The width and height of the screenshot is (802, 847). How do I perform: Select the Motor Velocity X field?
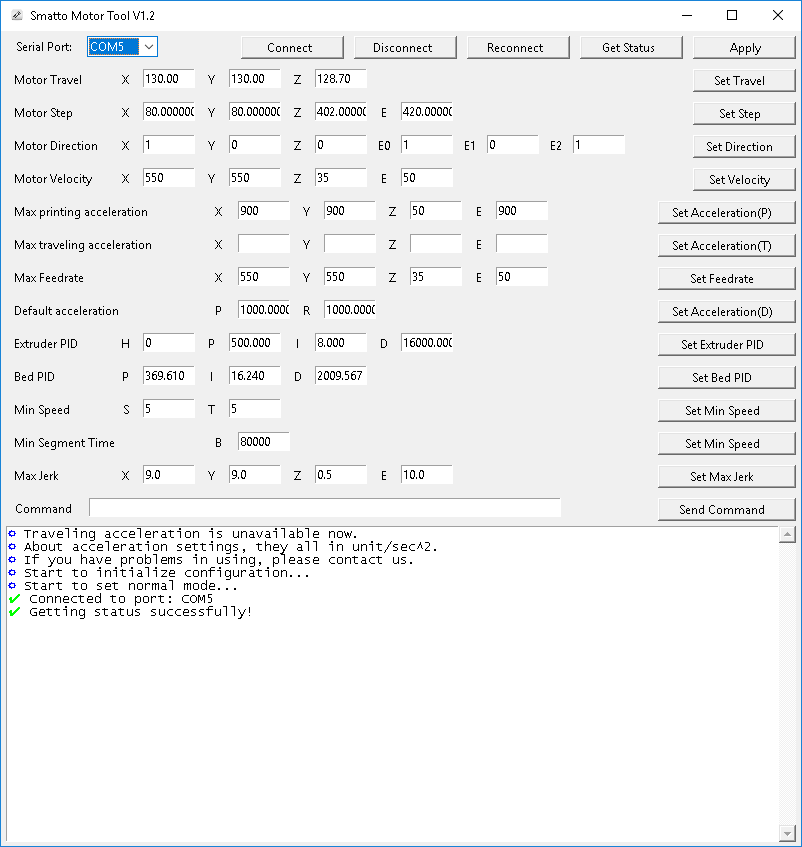click(169, 178)
